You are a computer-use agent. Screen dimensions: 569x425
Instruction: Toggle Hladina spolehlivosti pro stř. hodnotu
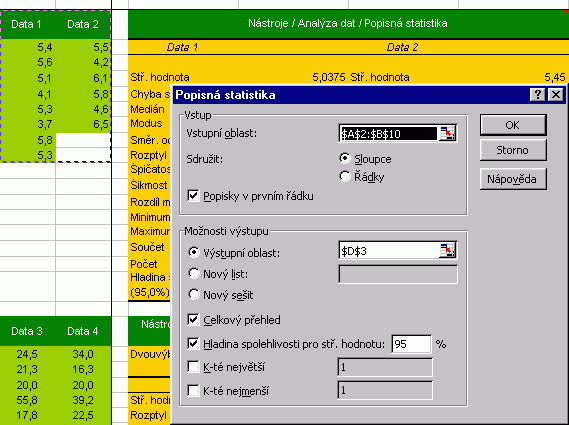[193, 343]
